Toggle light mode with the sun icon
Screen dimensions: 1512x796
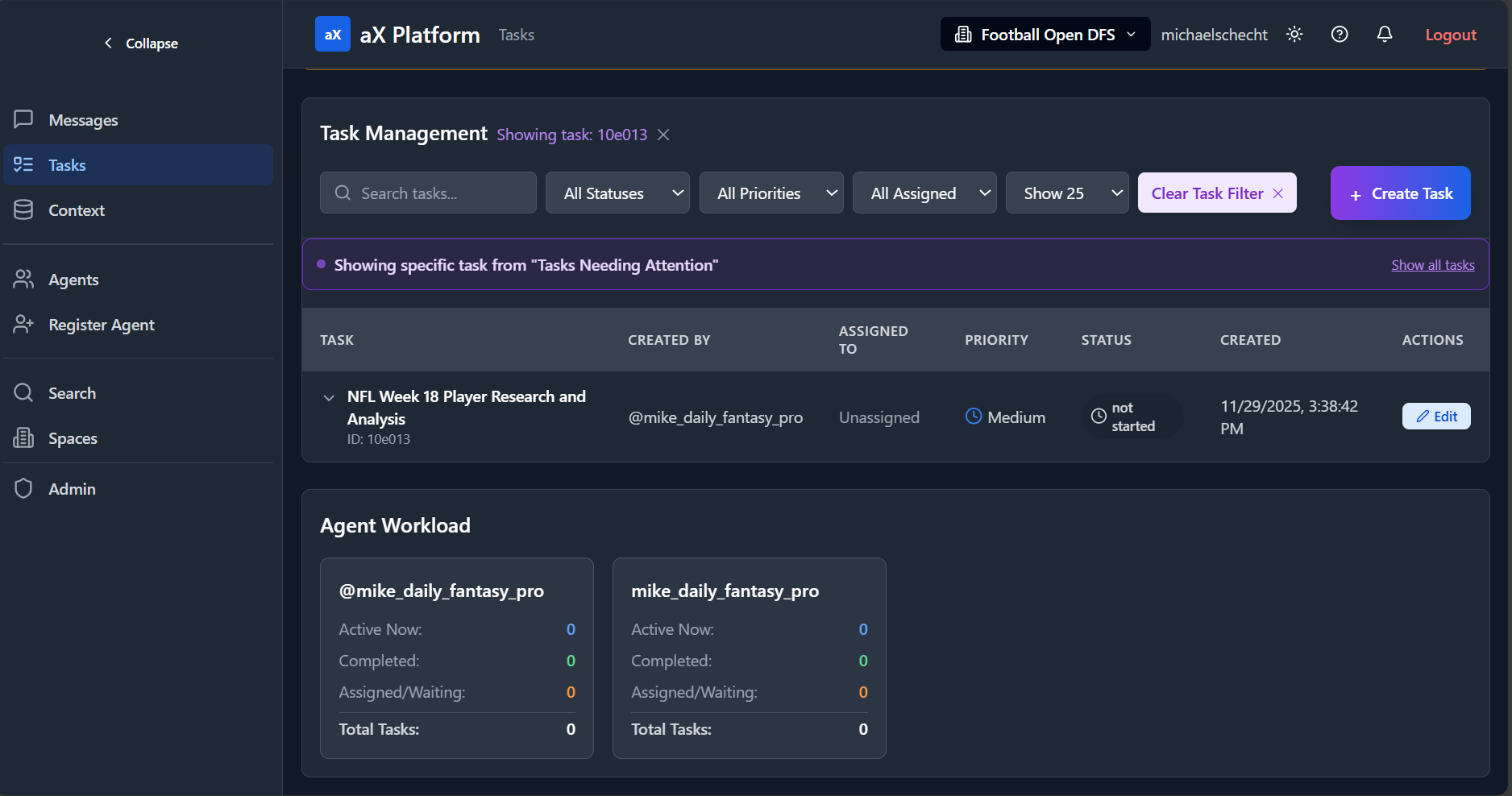point(1294,34)
